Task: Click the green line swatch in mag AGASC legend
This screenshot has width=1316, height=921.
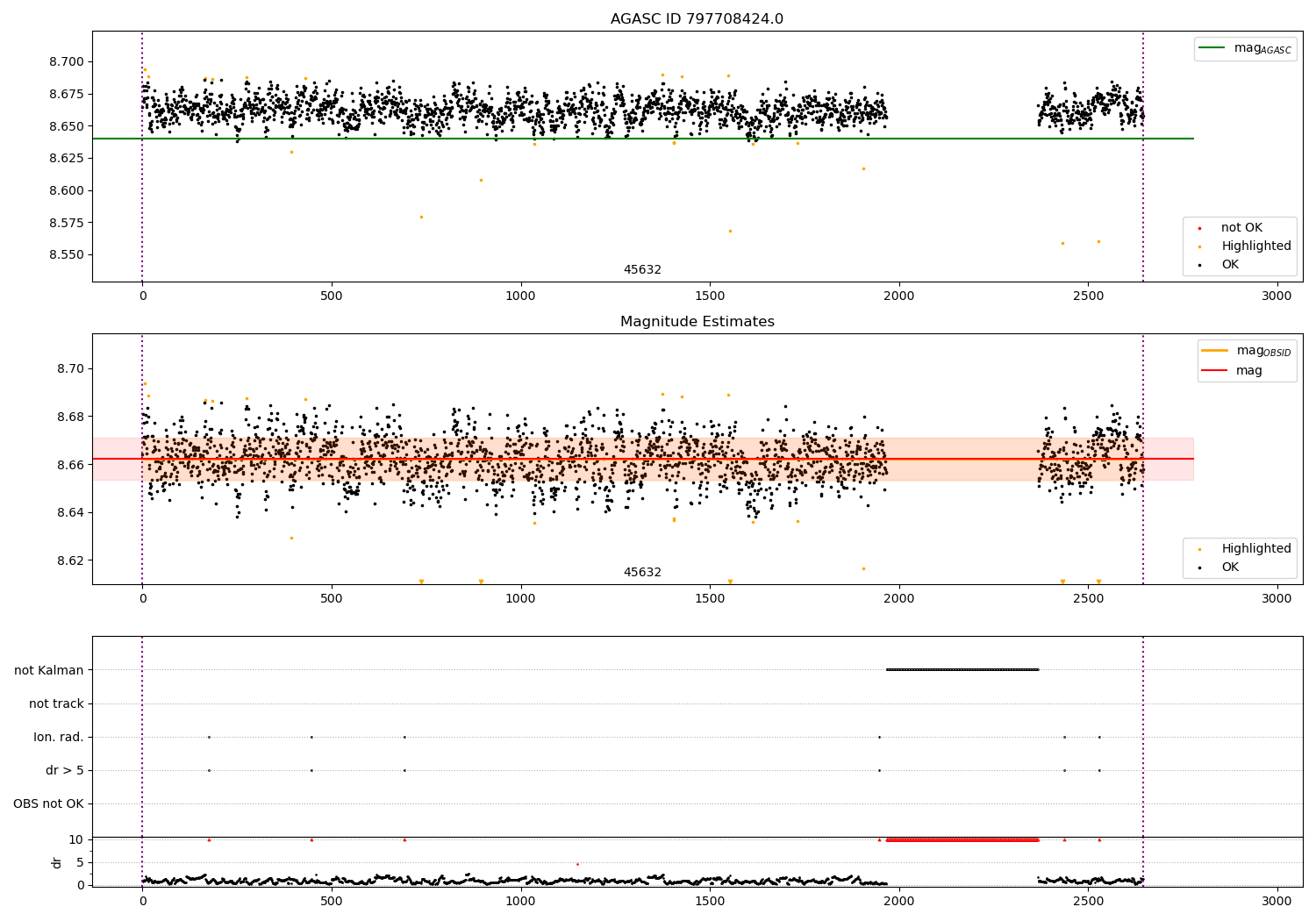Action: (1212, 48)
